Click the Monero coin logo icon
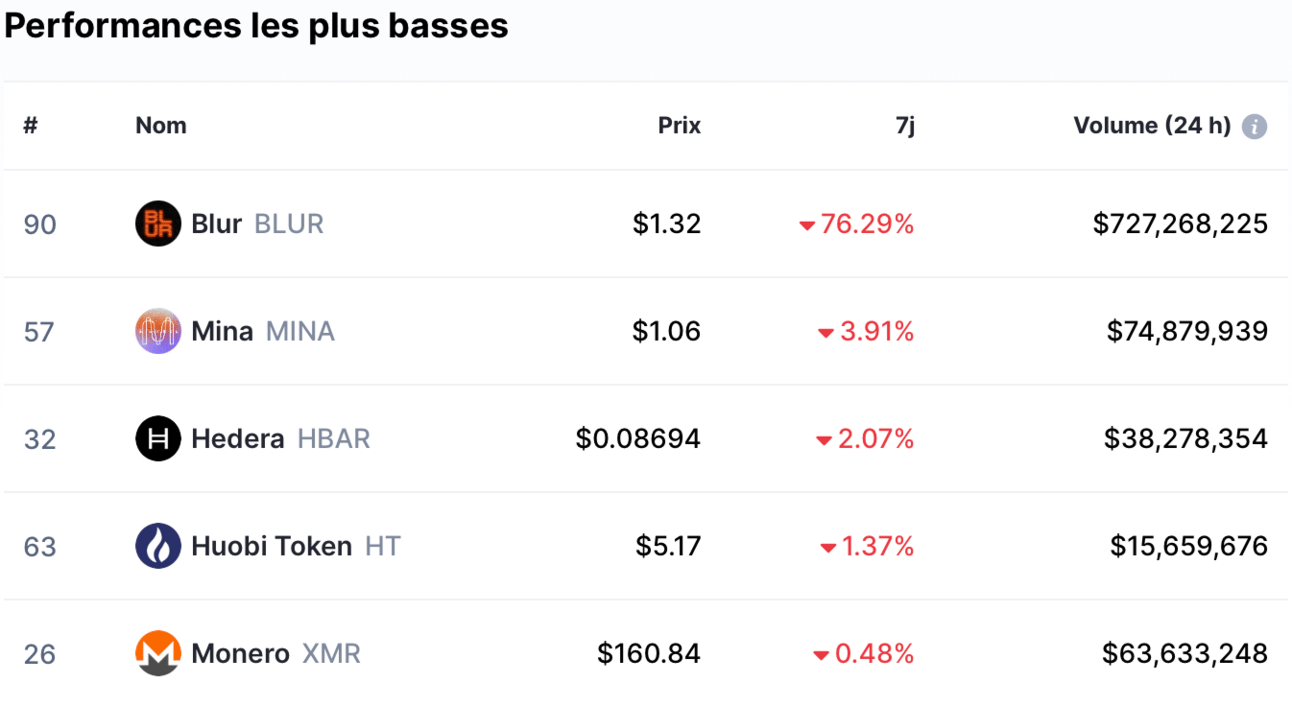Screen dimensions: 1292x706 [x=158, y=653]
